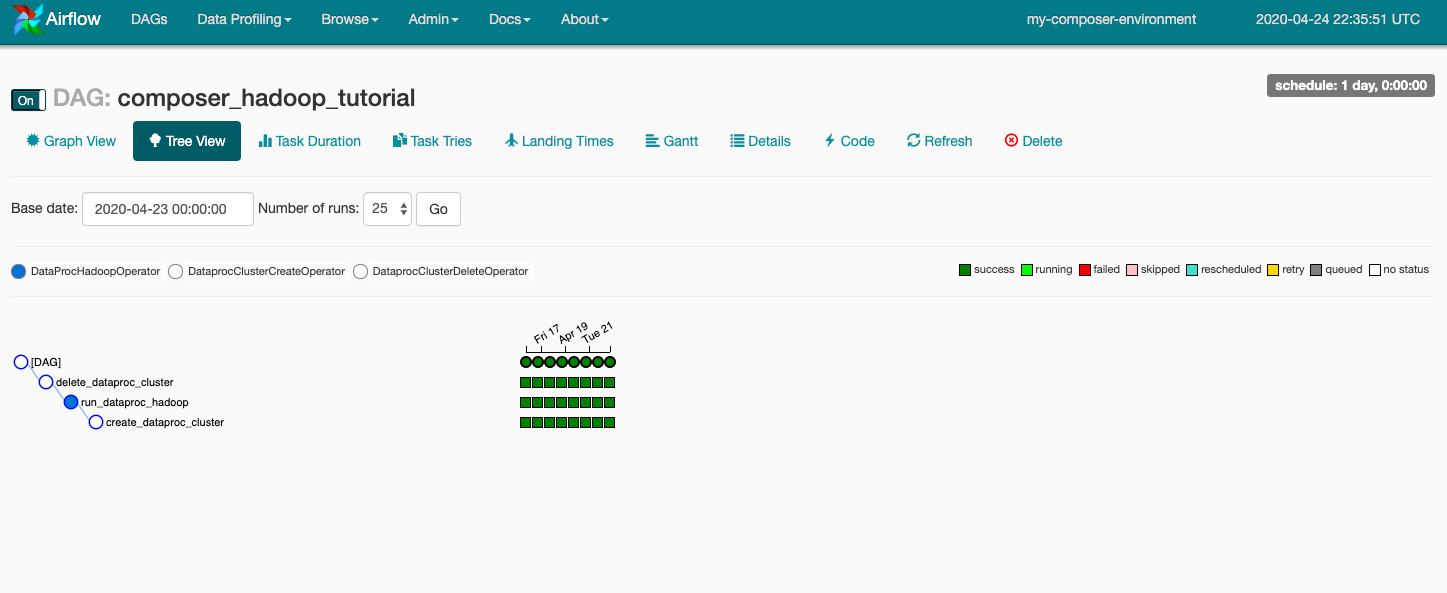Collapse the delete_dataproc_cluster tree node

pyautogui.click(x=46, y=382)
